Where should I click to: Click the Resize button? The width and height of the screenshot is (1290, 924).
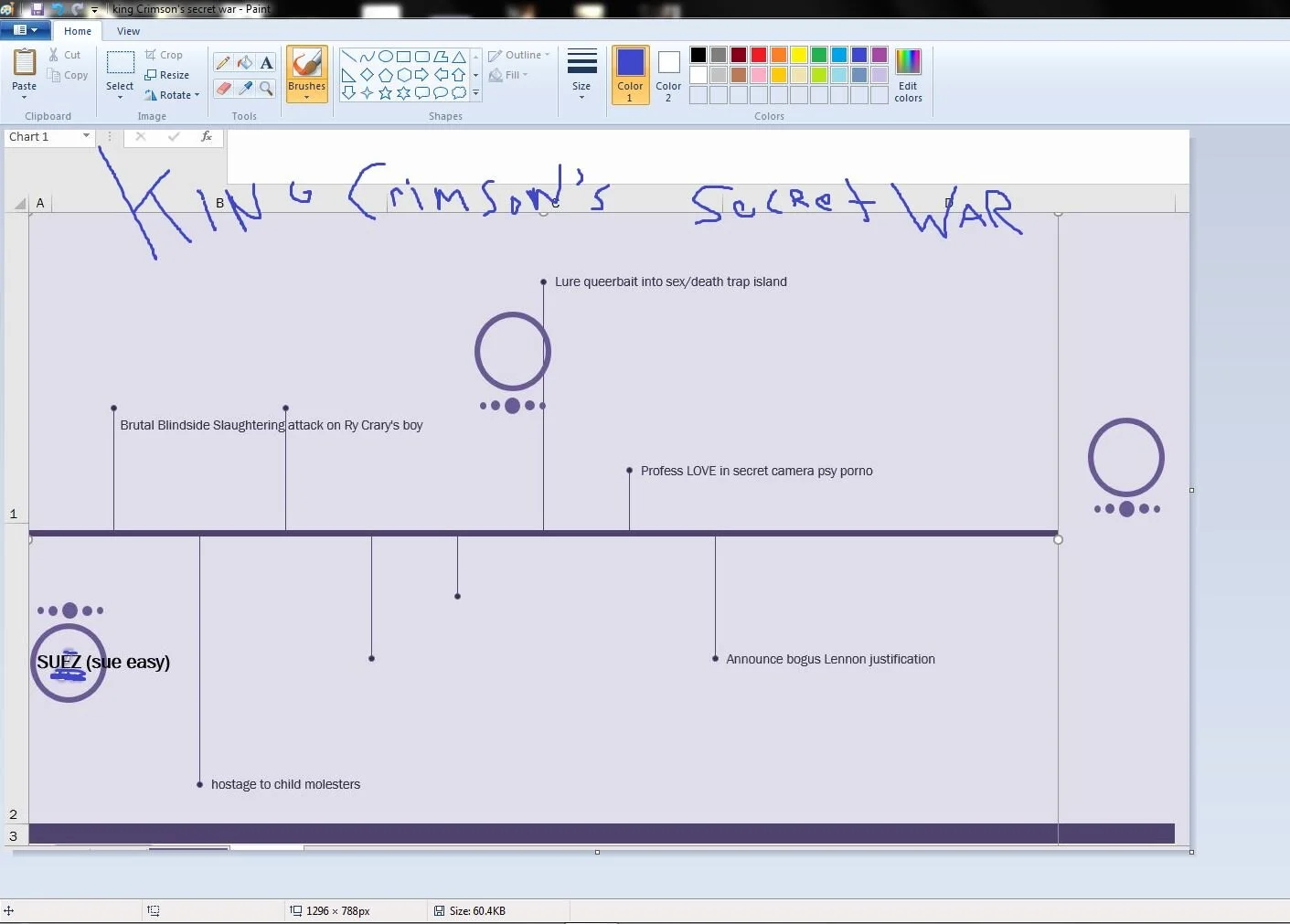pyautogui.click(x=167, y=75)
